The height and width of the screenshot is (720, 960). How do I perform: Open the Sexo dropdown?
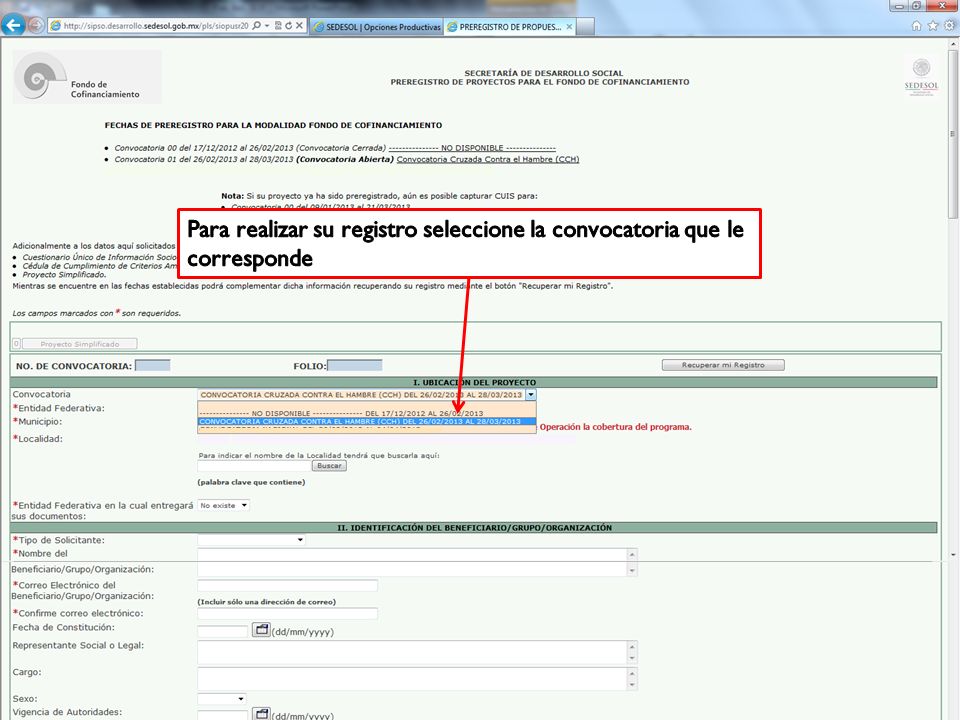click(222, 699)
